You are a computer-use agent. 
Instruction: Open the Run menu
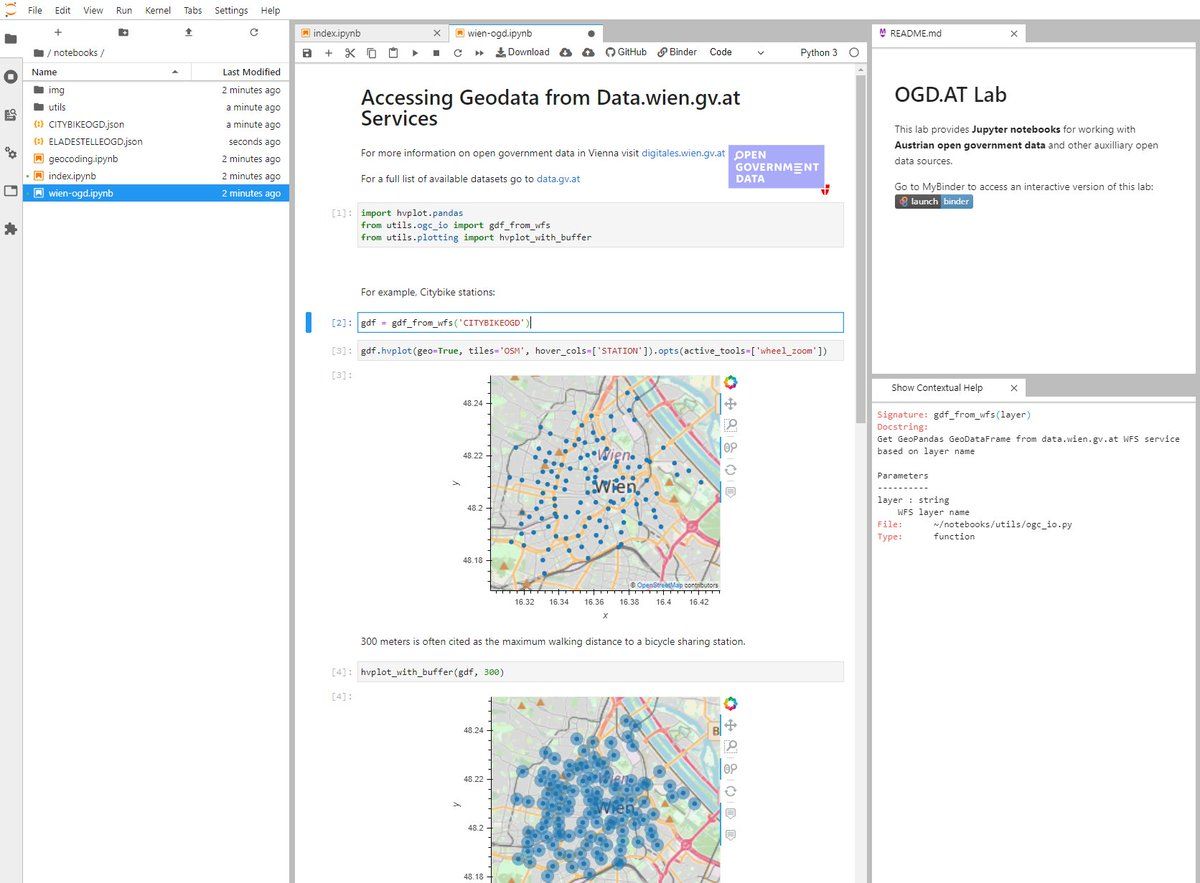point(124,10)
